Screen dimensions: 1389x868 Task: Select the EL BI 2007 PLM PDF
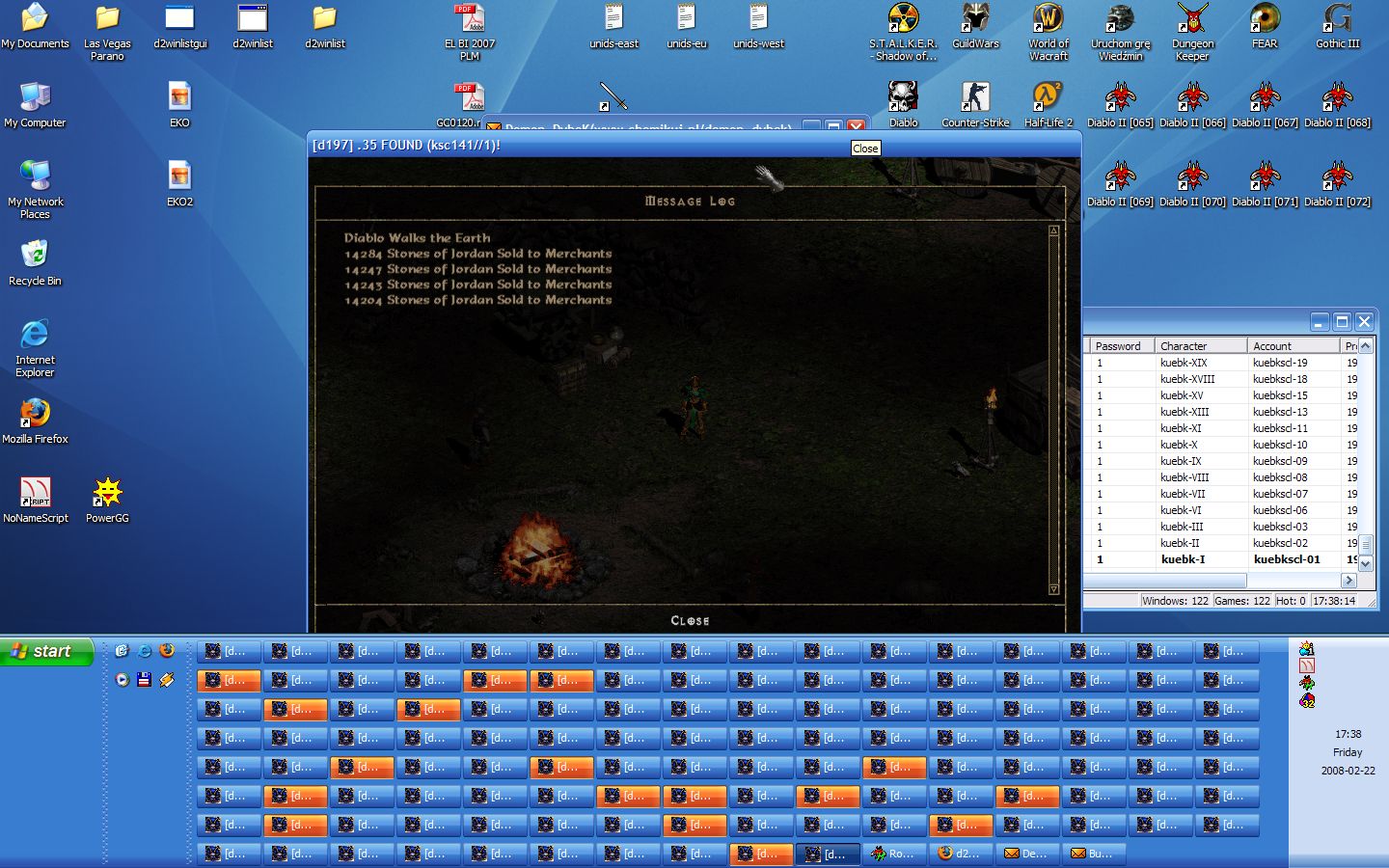[469, 32]
